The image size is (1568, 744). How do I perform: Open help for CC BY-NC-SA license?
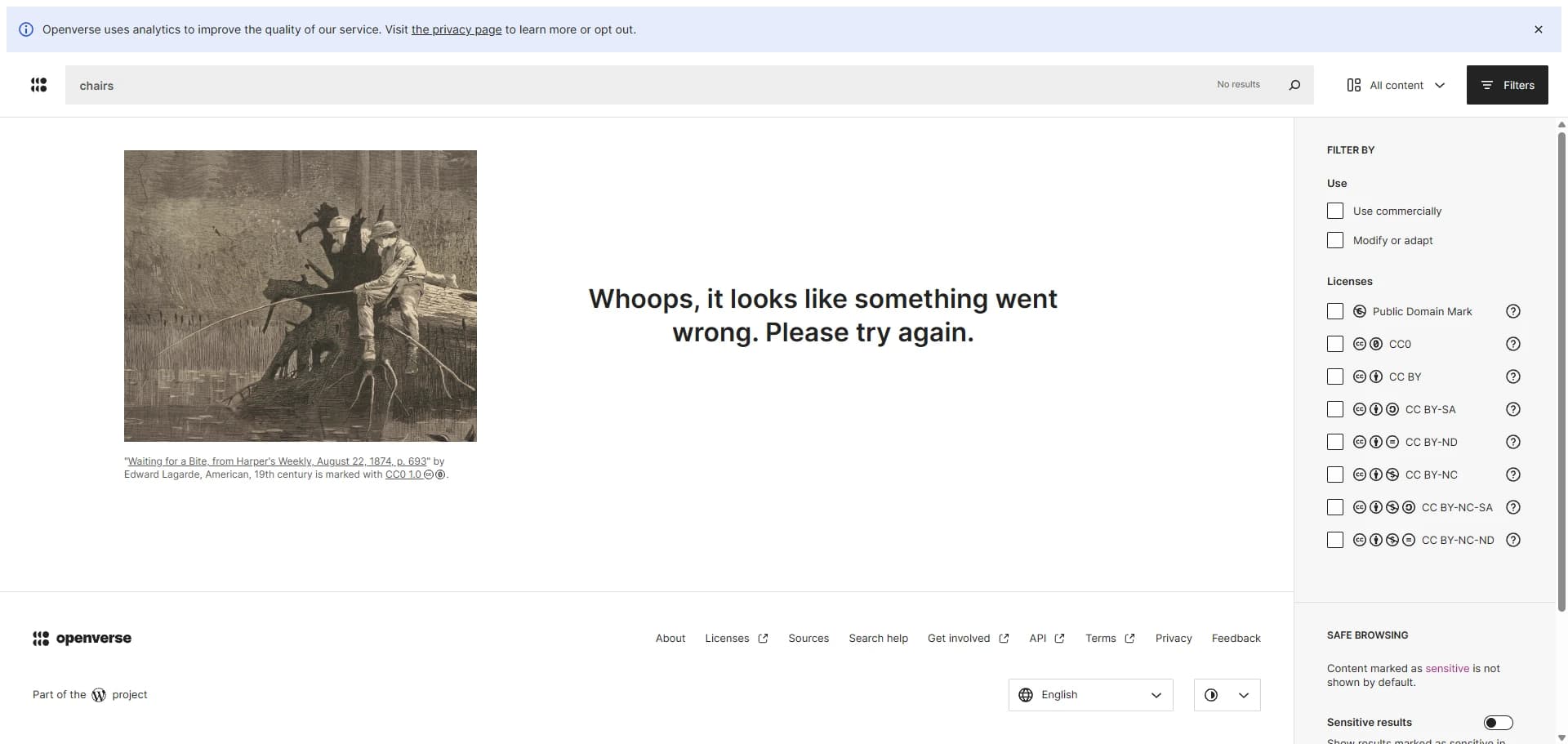1513,507
